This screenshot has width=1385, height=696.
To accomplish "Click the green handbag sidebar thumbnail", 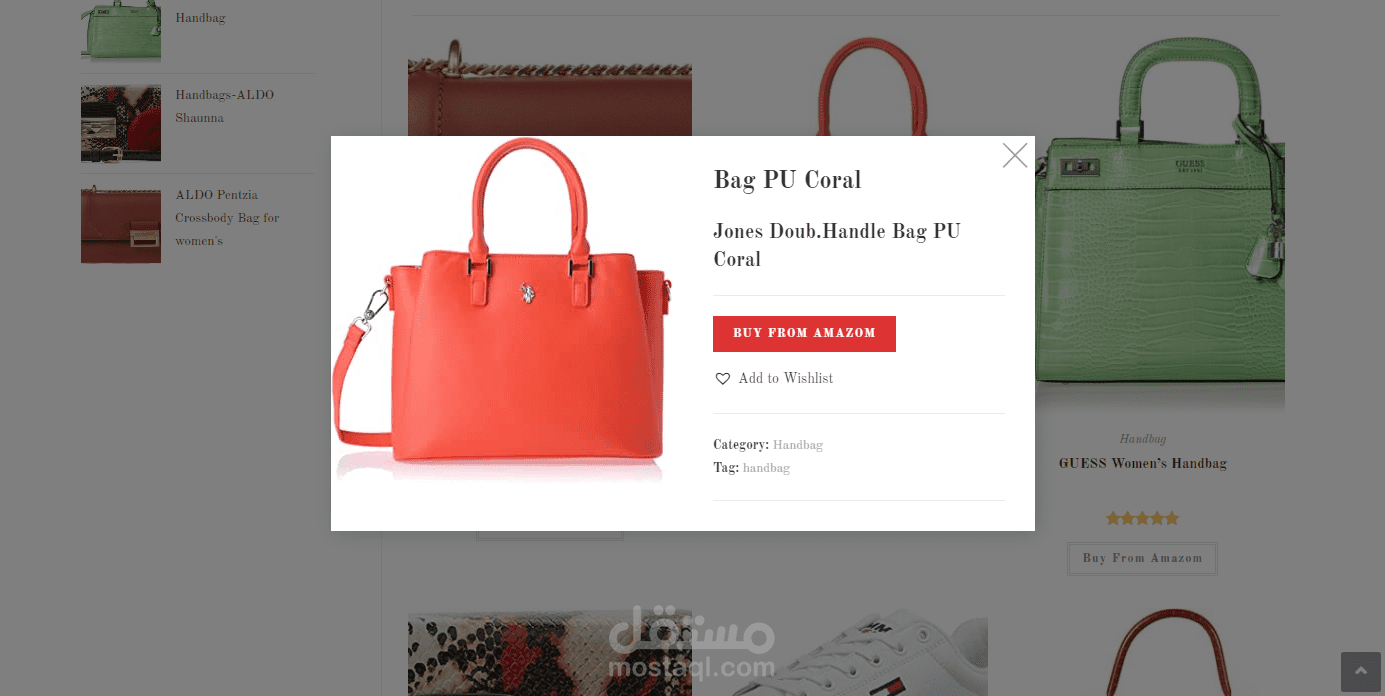I will pos(121,30).
